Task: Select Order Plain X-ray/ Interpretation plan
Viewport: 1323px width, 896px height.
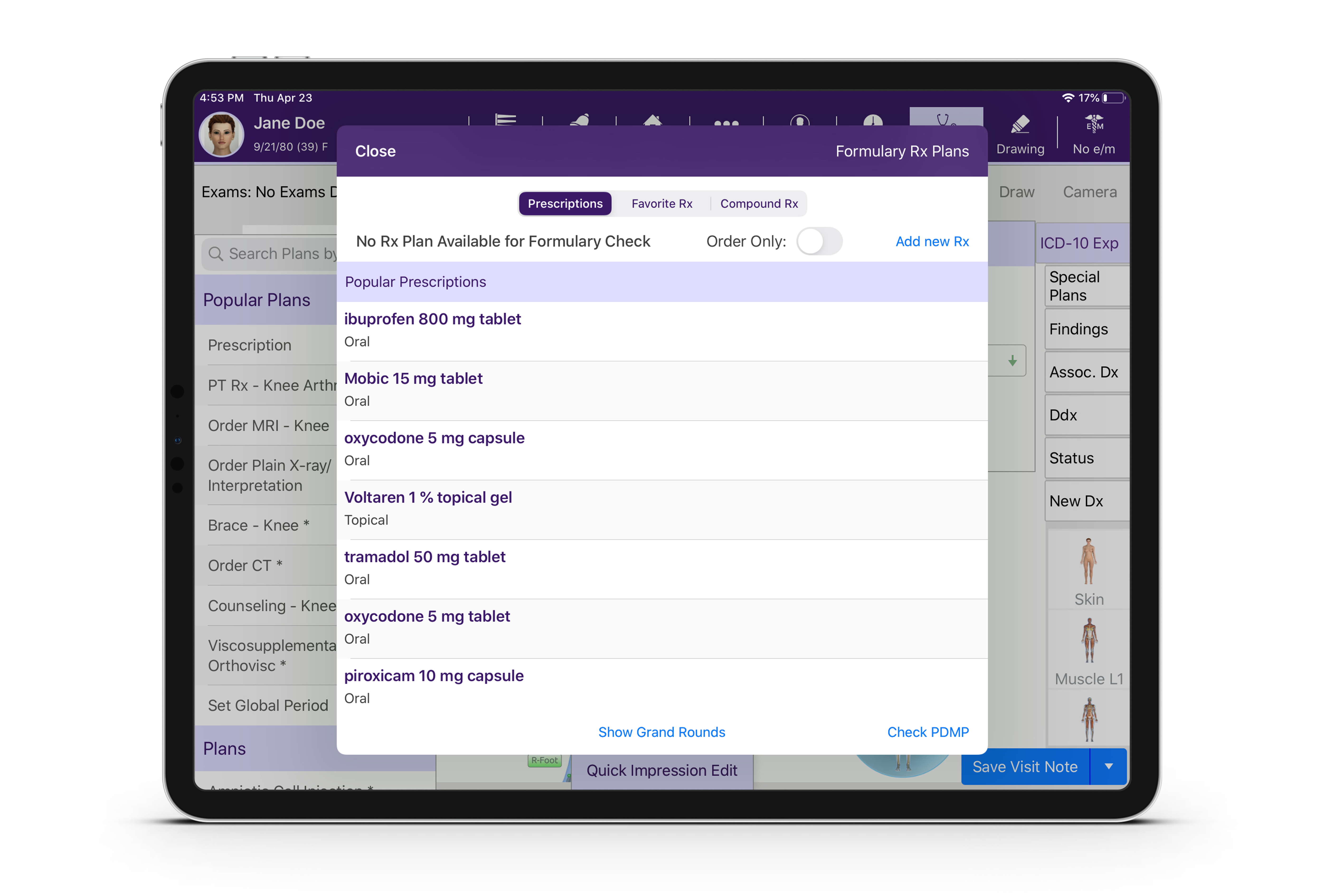Action: click(x=266, y=475)
